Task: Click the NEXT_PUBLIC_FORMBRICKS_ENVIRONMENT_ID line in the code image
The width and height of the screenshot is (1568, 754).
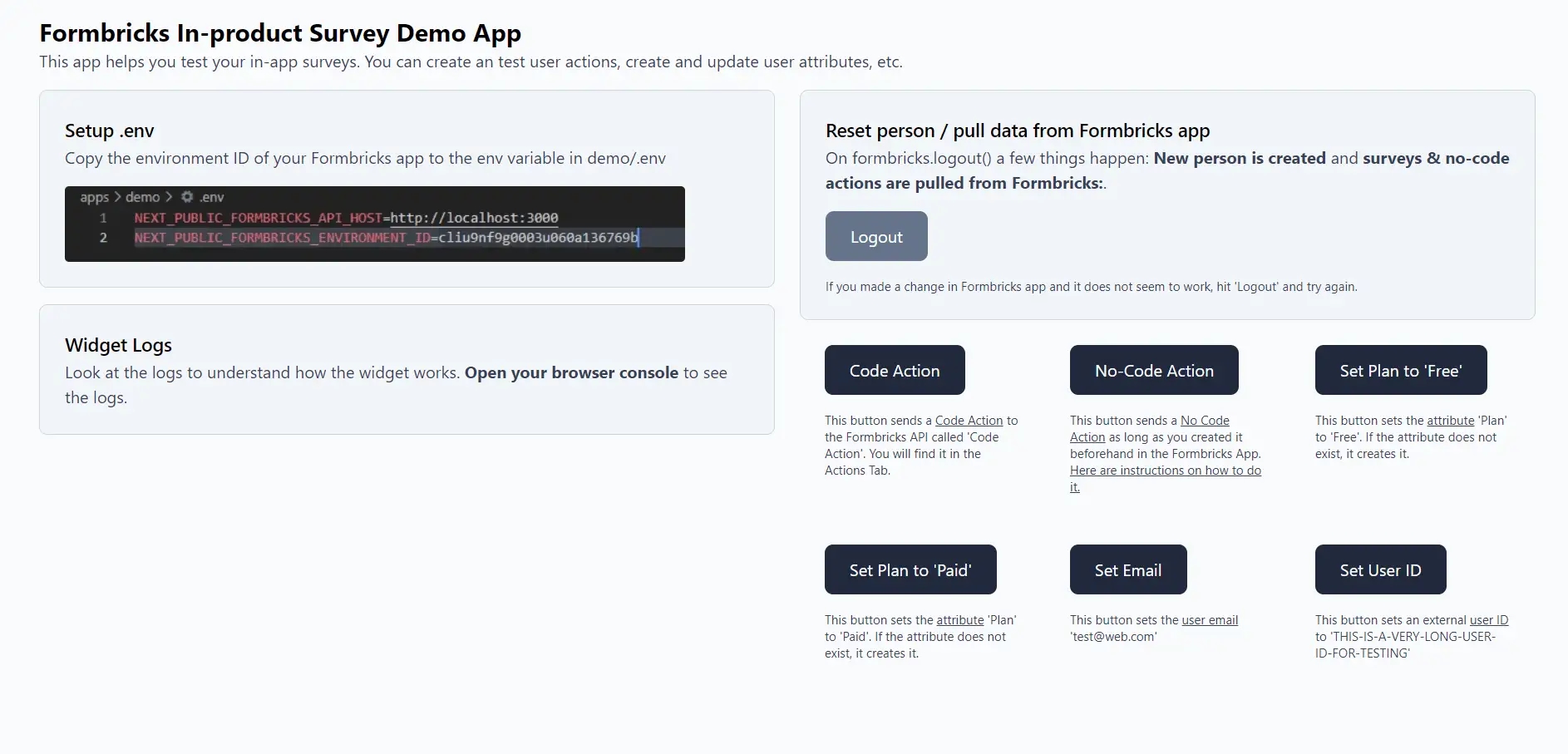Action: [386, 238]
